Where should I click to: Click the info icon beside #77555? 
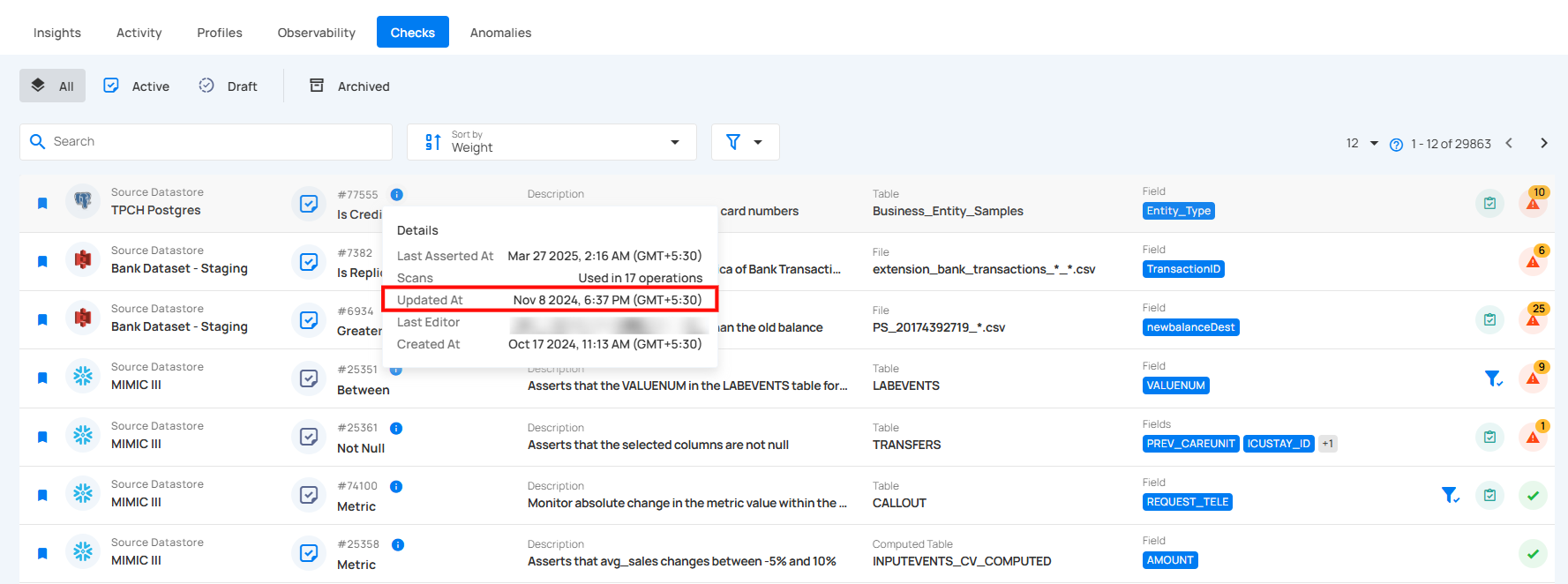pos(397,194)
